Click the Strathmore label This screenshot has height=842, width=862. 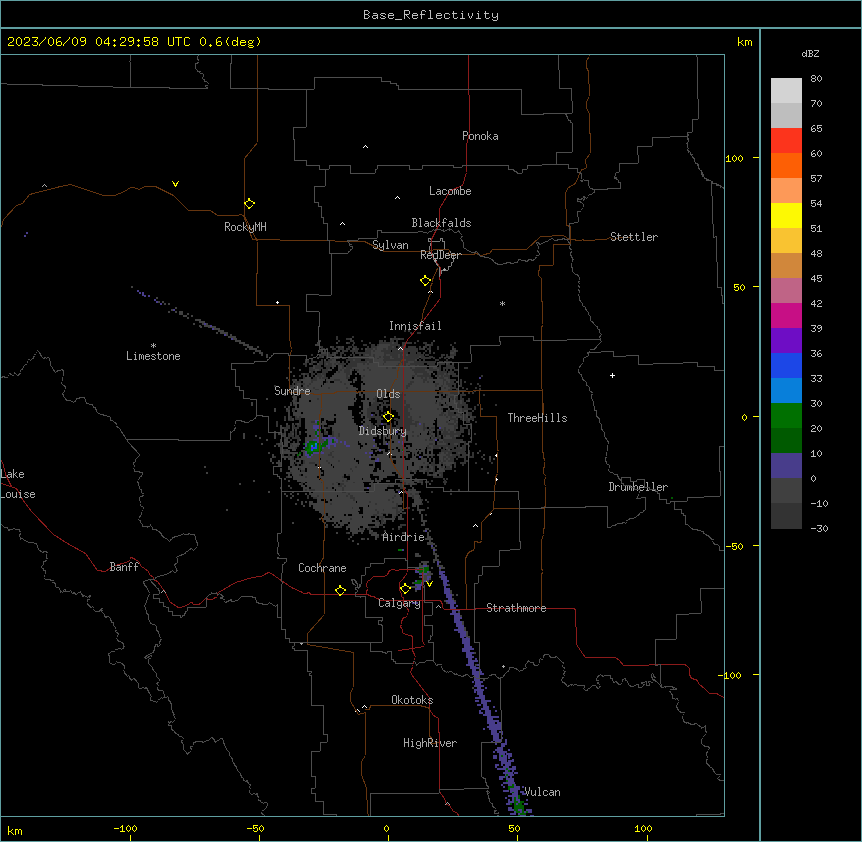click(516, 608)
